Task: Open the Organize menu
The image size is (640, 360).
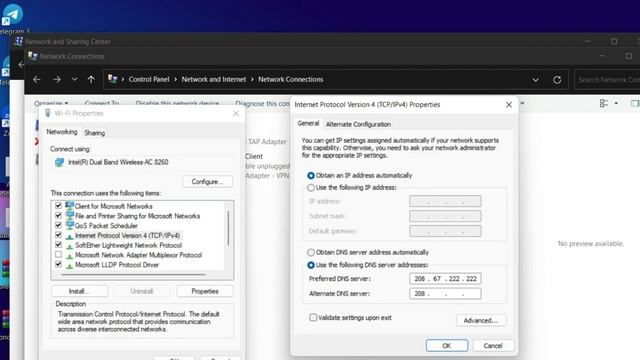Action: pos(51,103)
